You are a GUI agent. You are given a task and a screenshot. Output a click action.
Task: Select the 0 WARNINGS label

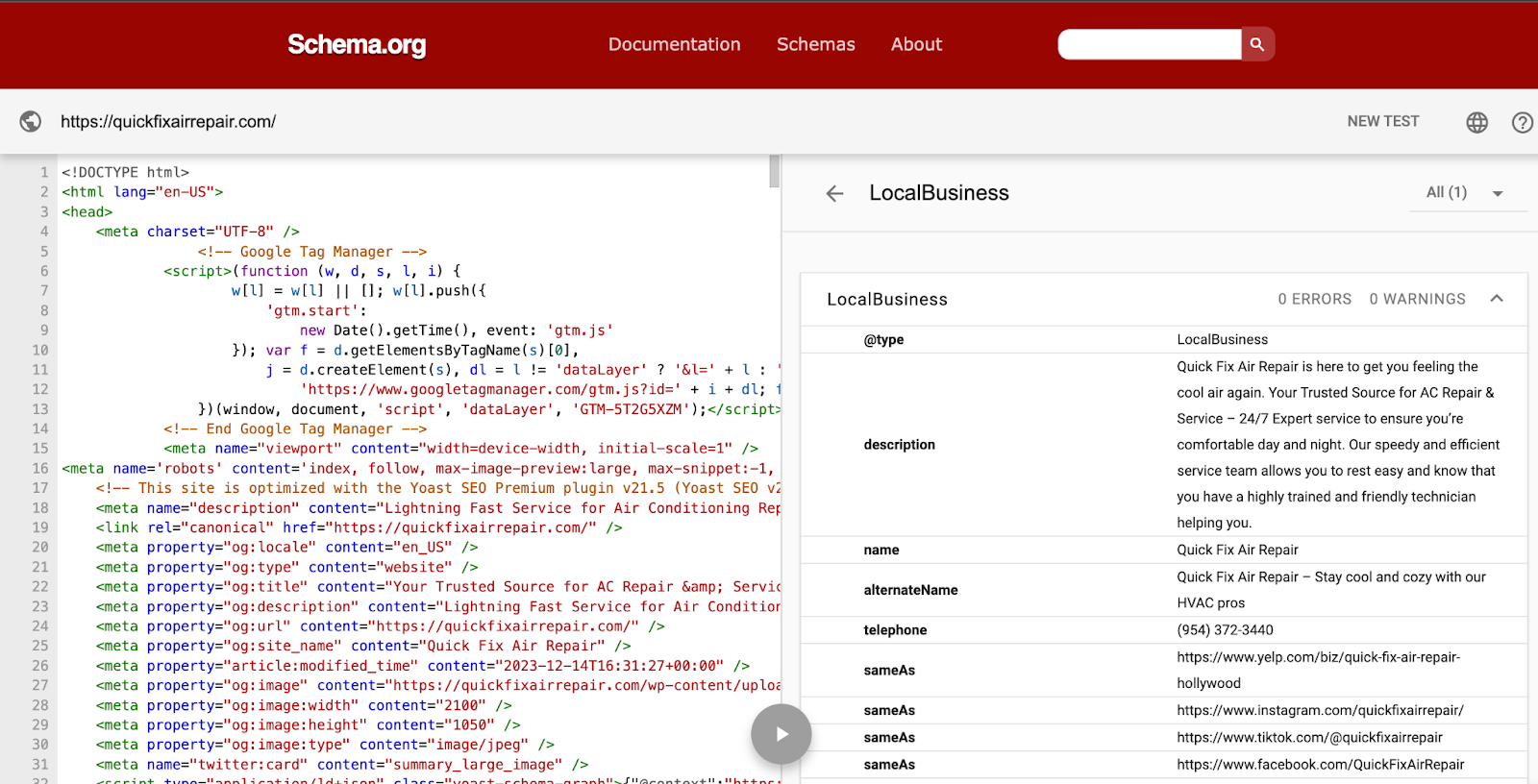click(1417, 299)
